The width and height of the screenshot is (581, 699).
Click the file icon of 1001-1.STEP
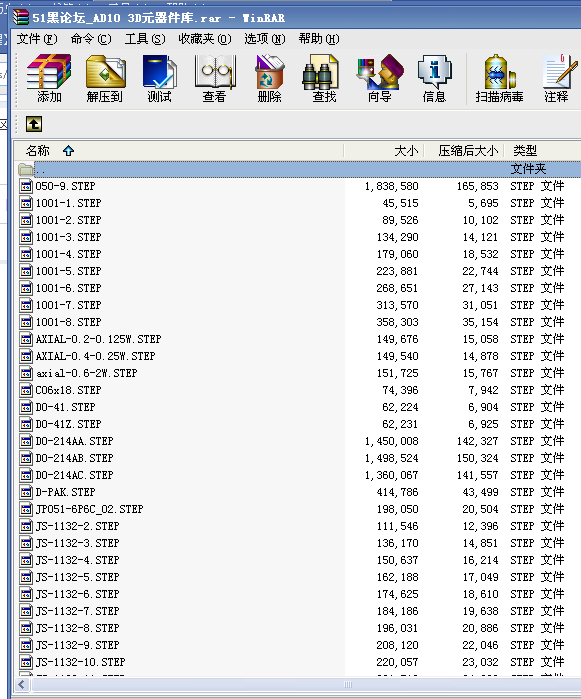coord(26,203)
